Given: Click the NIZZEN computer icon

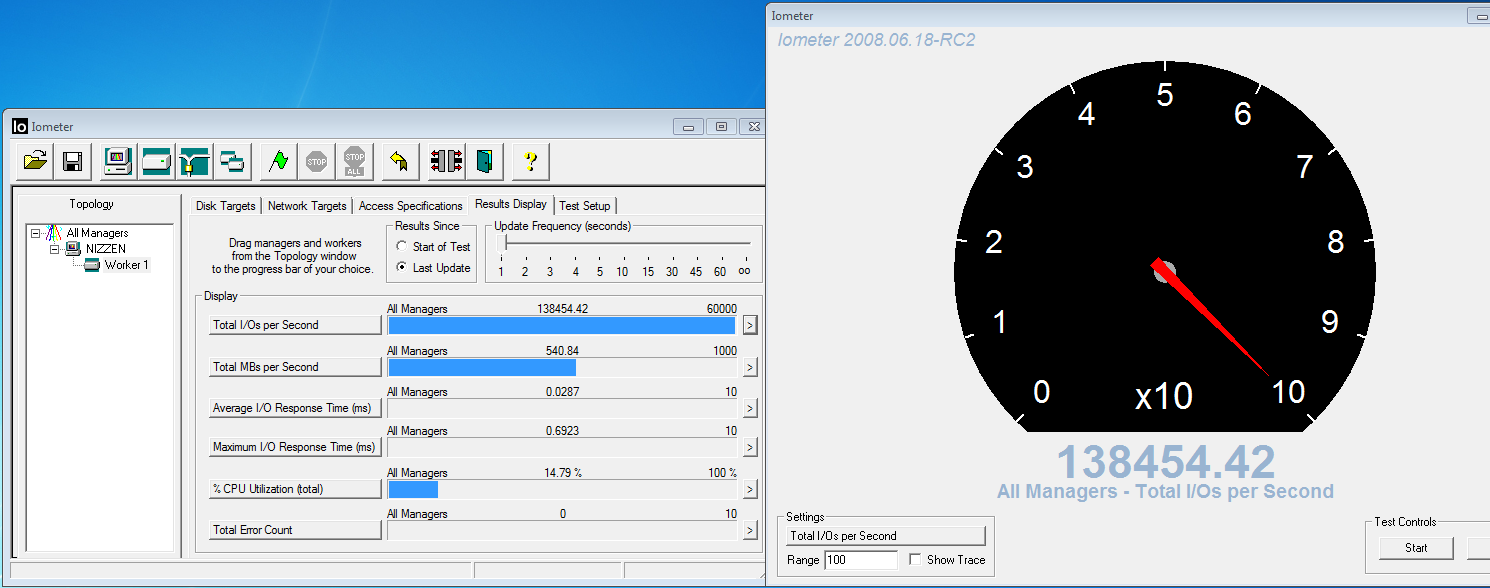Looking at the screenshot, I should click(x=73, y=249).
